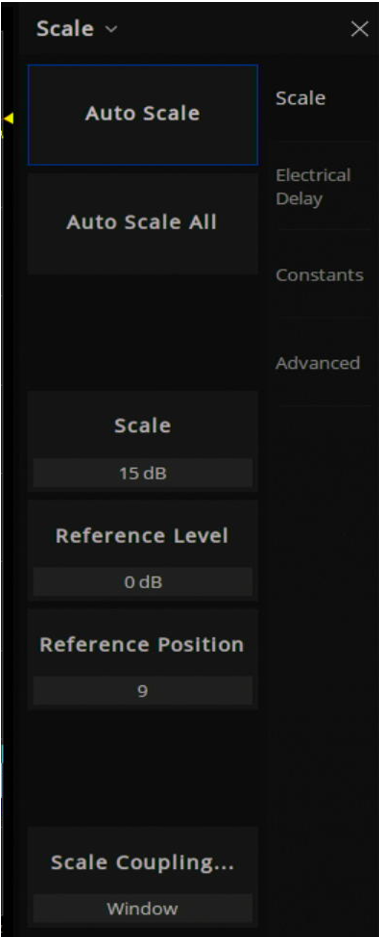Image resolution: width=379 pixels, height=939 pixels.
Task: Click the Scale panel title text
Action: pyautogui.click(x=65, y=29)
